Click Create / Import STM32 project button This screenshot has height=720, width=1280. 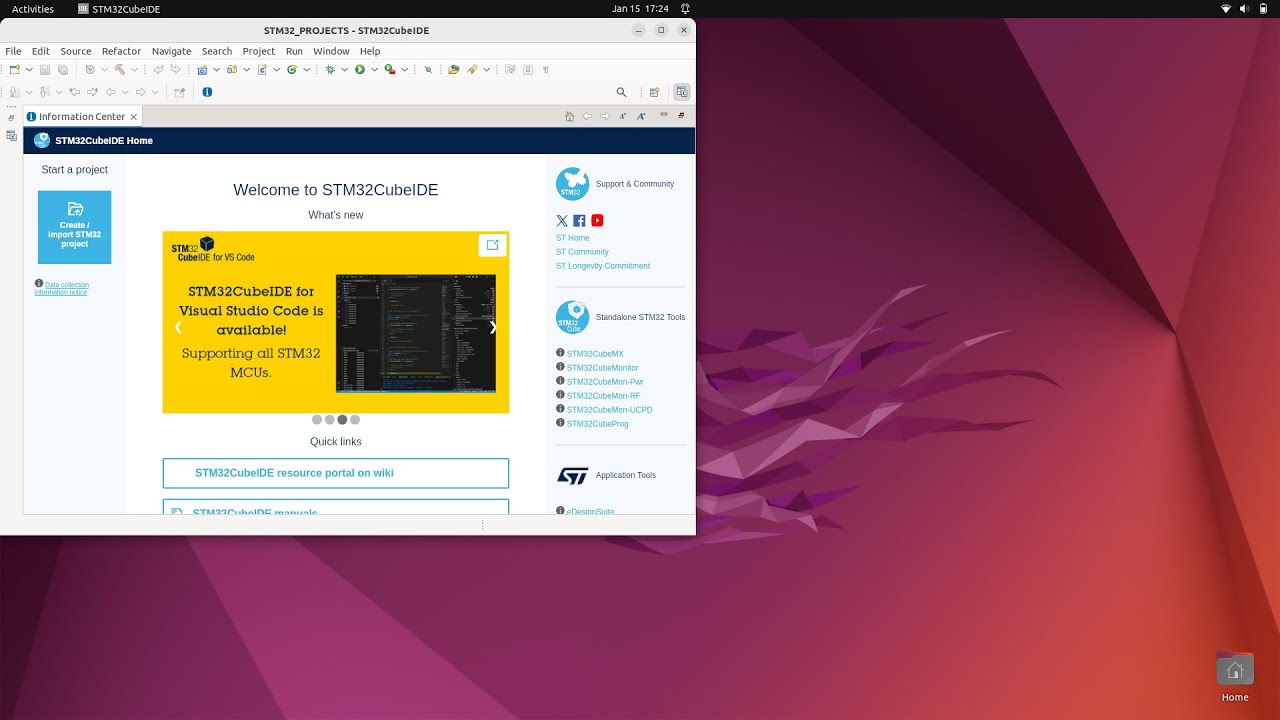[74, 227]
